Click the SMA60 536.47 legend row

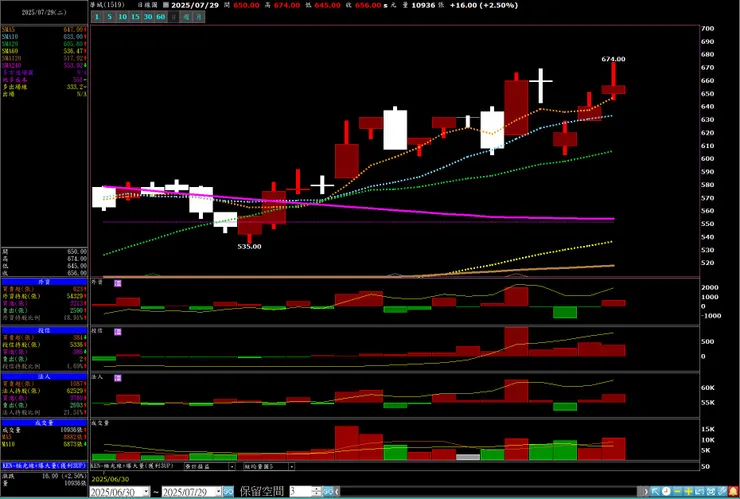tap(44, 51)
